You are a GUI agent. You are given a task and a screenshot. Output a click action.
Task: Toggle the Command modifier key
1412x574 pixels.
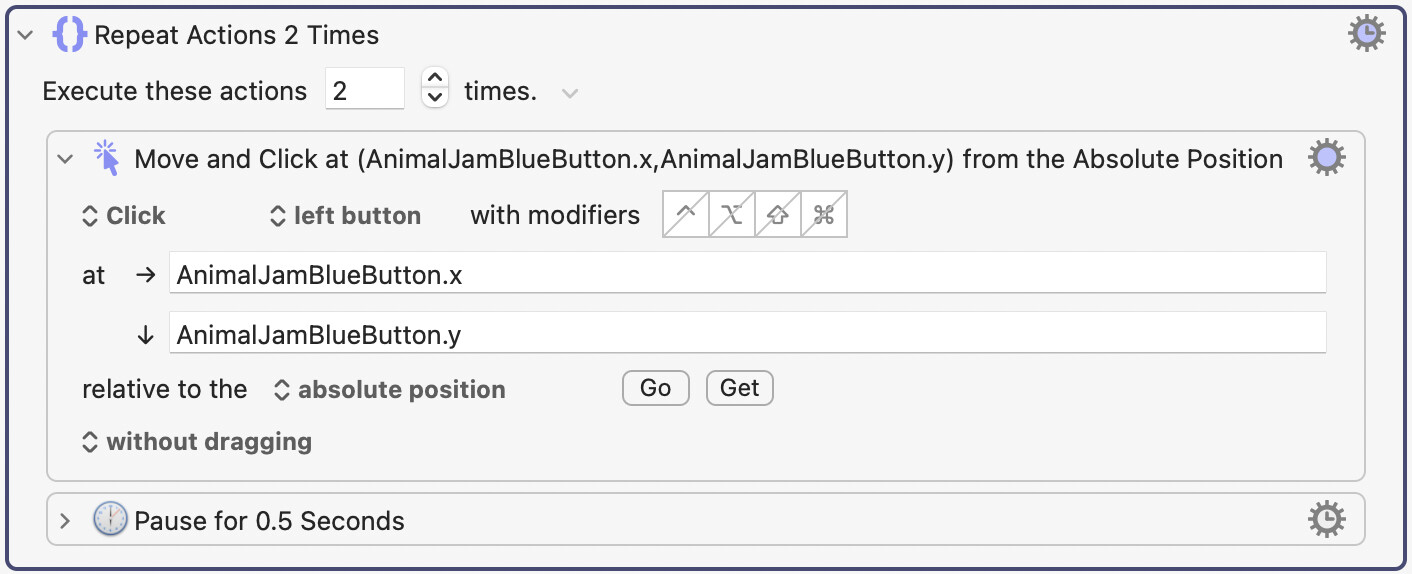(824, 216)
